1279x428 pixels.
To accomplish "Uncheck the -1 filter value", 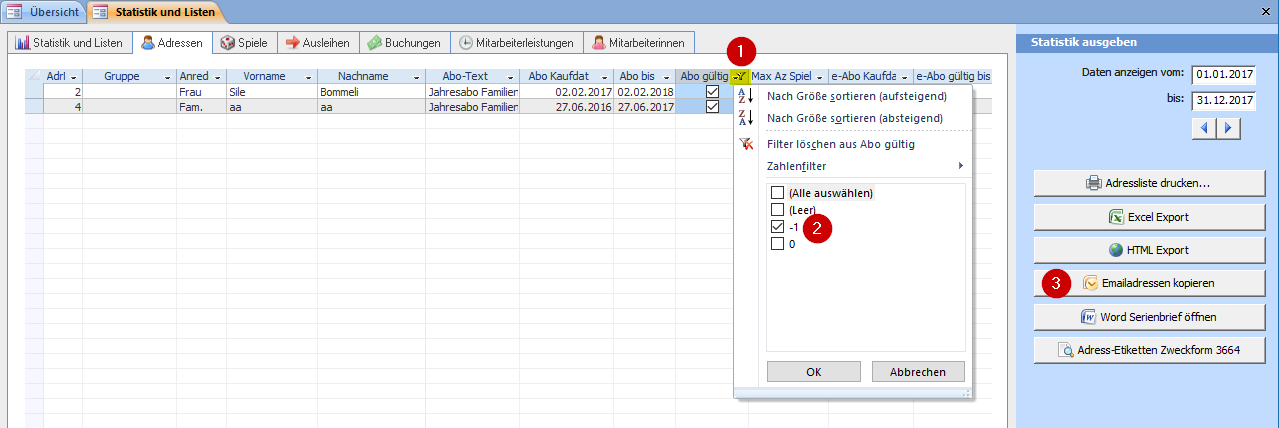I will [x=777, y=227].
